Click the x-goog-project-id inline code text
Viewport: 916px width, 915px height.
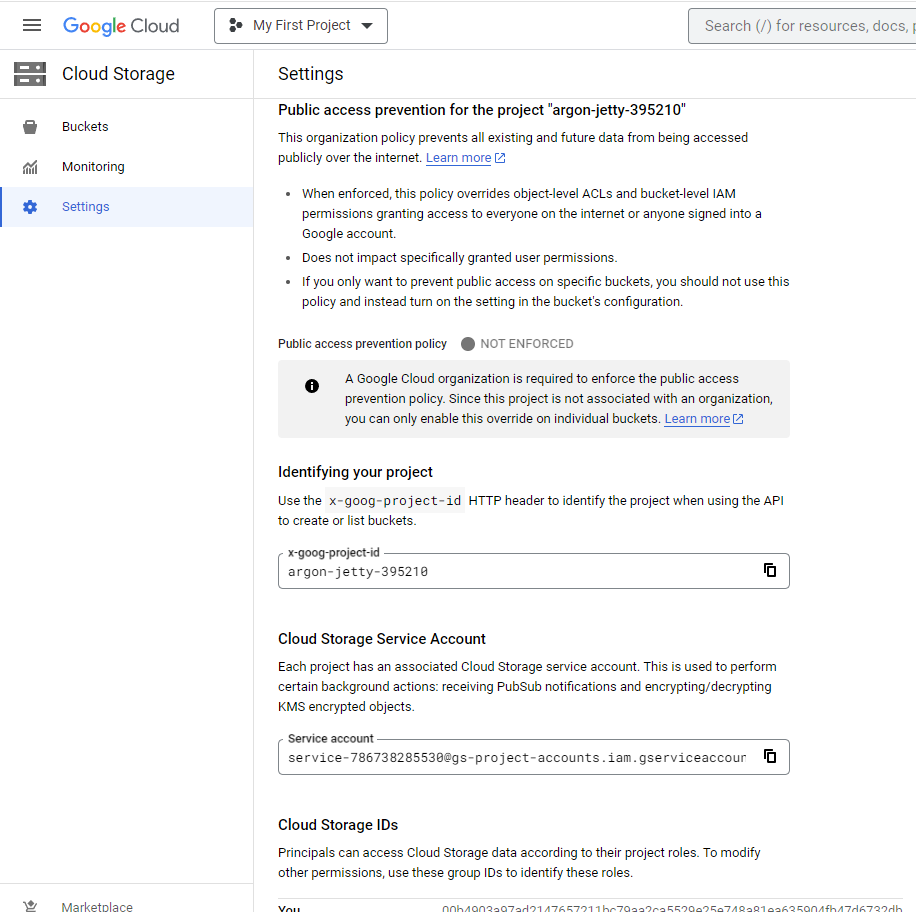point(395,501)
